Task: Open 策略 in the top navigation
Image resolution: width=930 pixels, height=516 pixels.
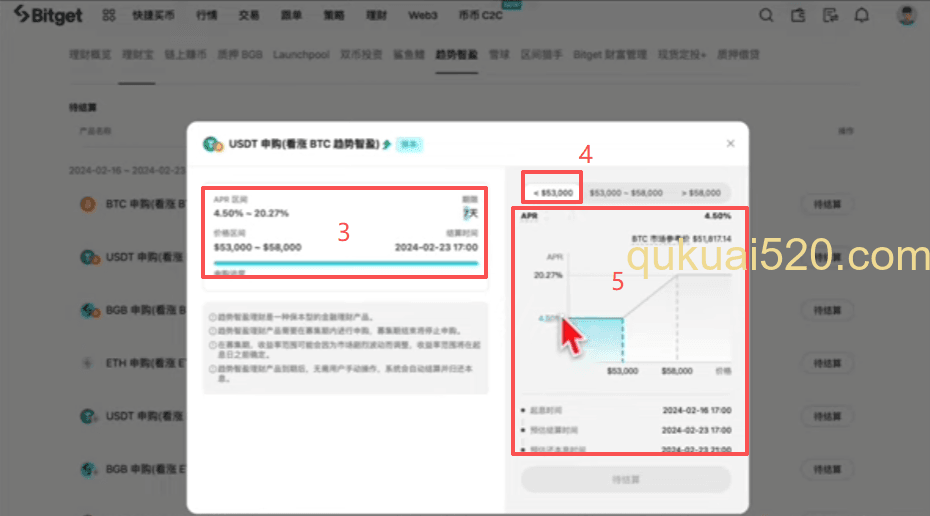Action: point(334,15)
